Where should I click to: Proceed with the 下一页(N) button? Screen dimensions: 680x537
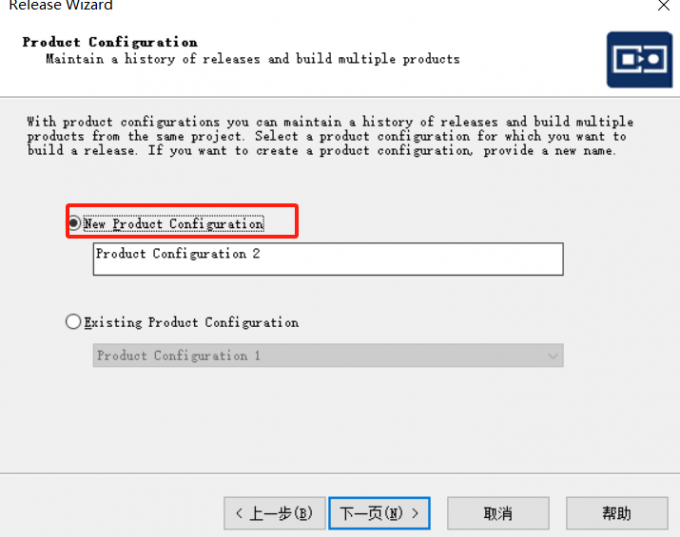[379, 513]
